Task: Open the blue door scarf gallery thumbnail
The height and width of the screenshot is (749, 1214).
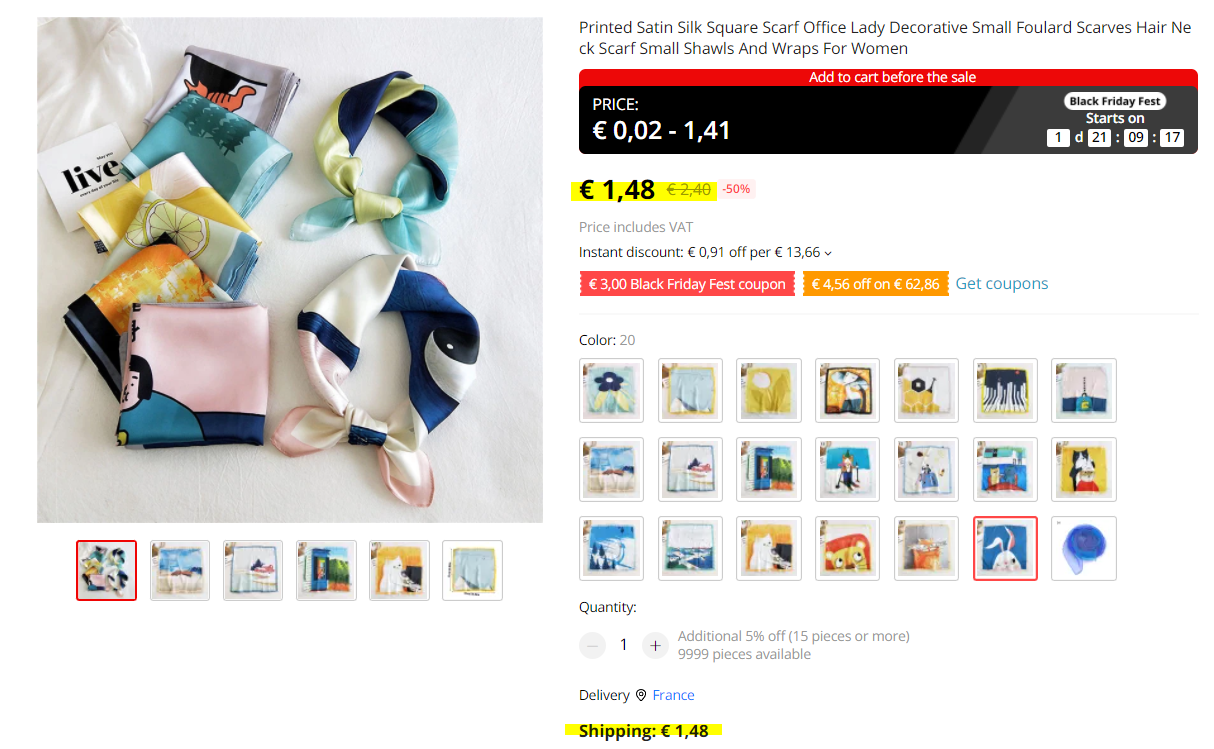Action: coord(326,570)
